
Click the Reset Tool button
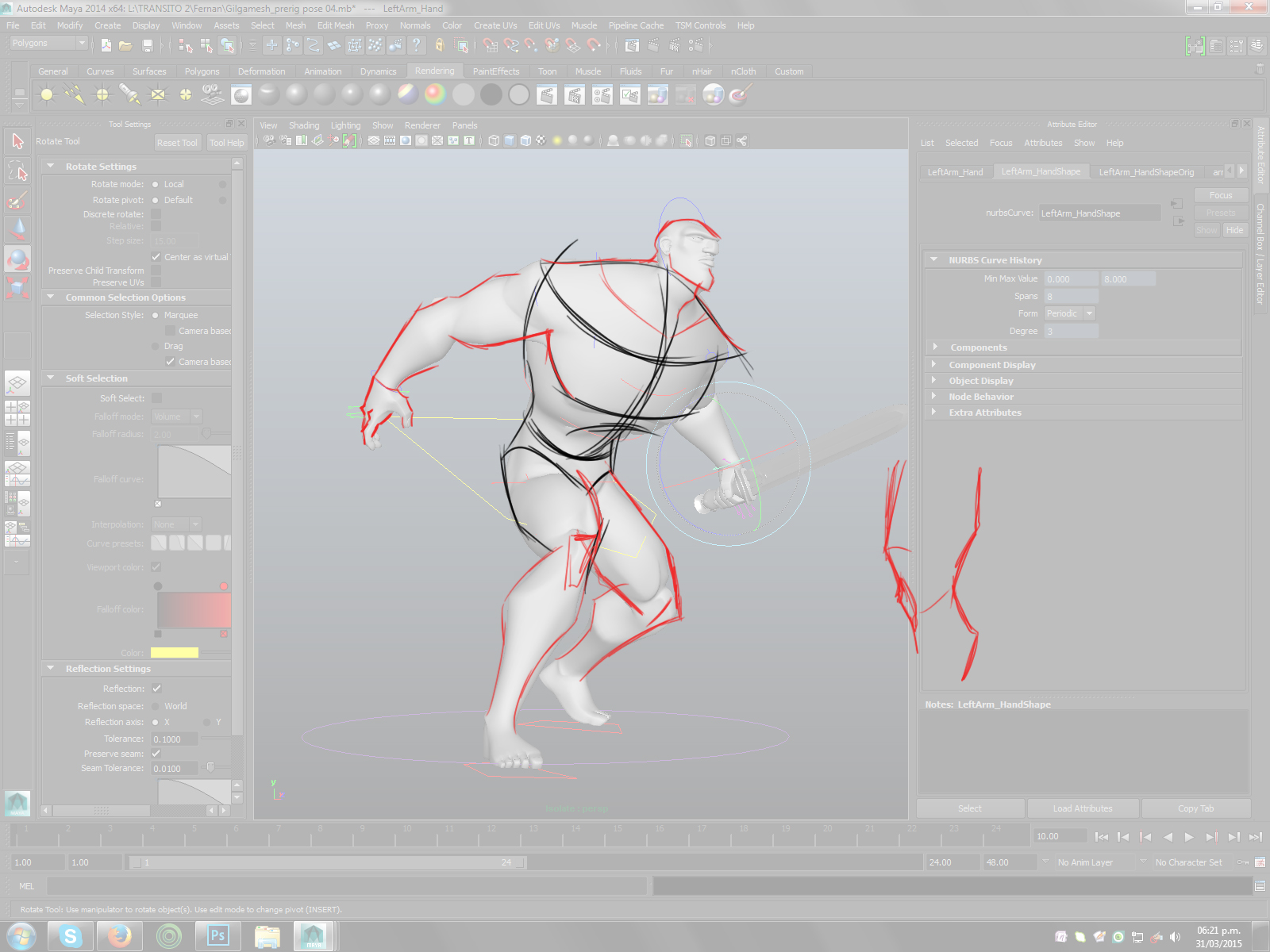coord(177,143)
